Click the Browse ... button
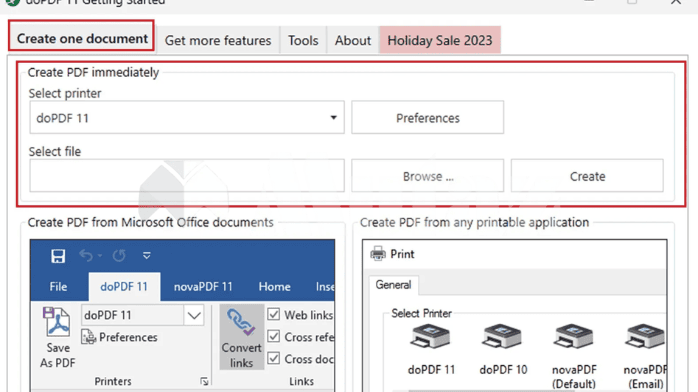This screenshot has height=392, width=698. pyautogui.click(x=427, y=176)
